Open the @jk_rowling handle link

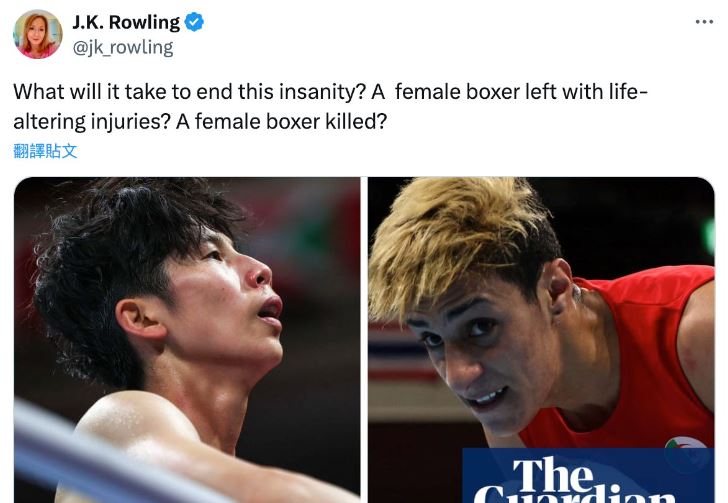(123, 47)
